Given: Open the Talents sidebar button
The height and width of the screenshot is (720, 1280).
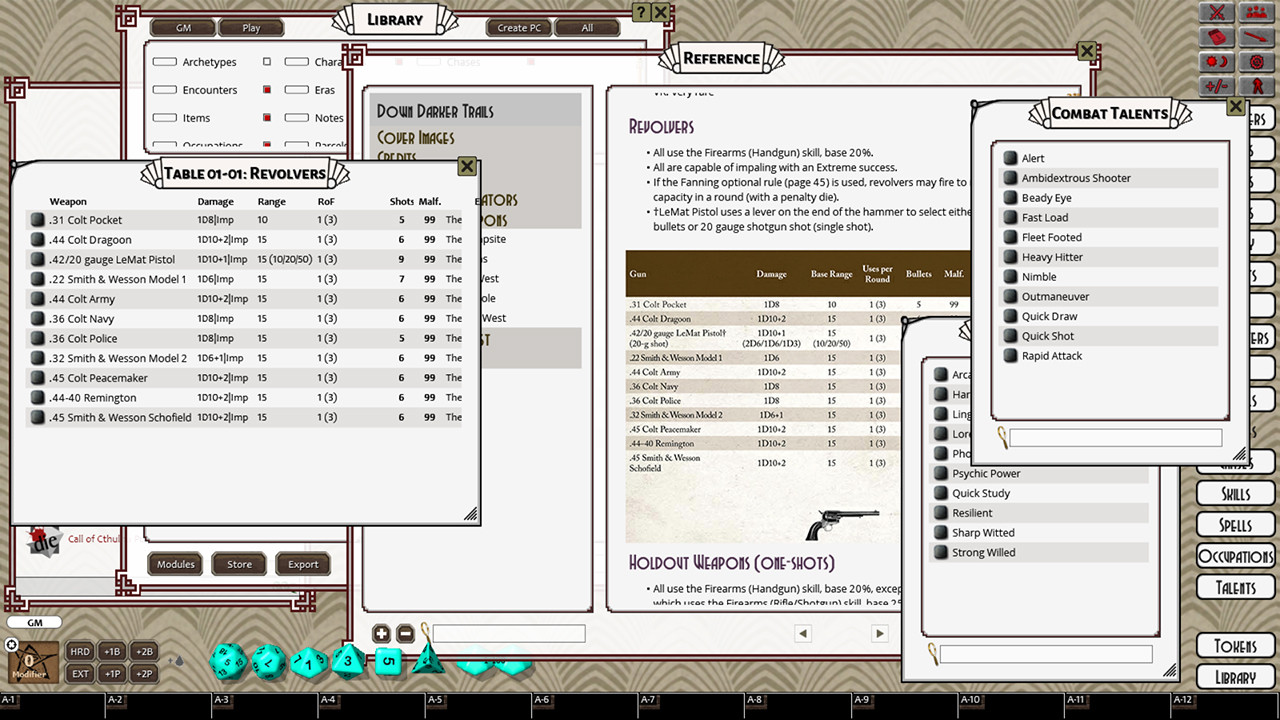Looking at the screenshot, I should pyautogui.click(x=1235, y=587).
